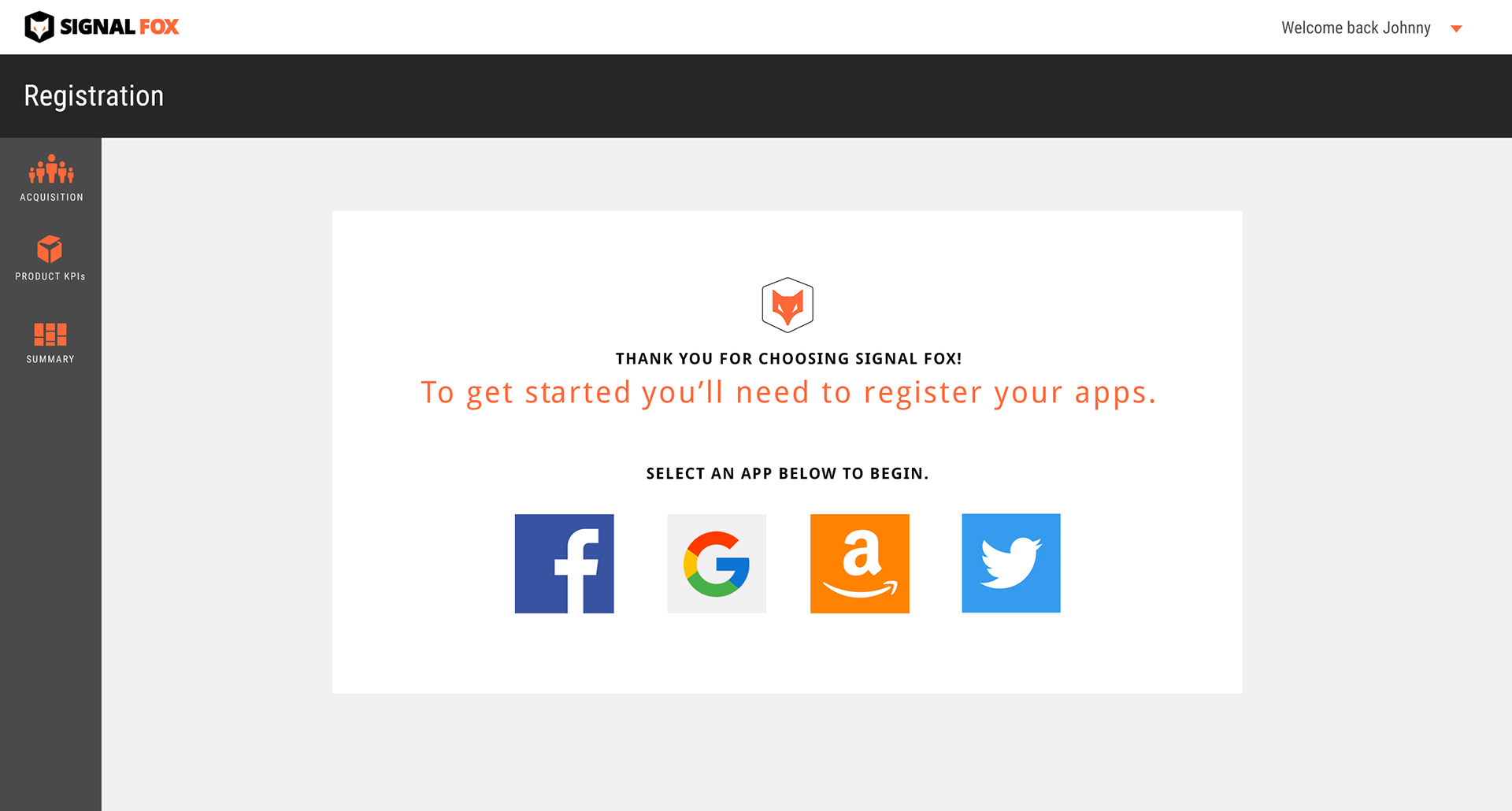
Task: Select the Facebook app tile
Action: click(564, 564)
